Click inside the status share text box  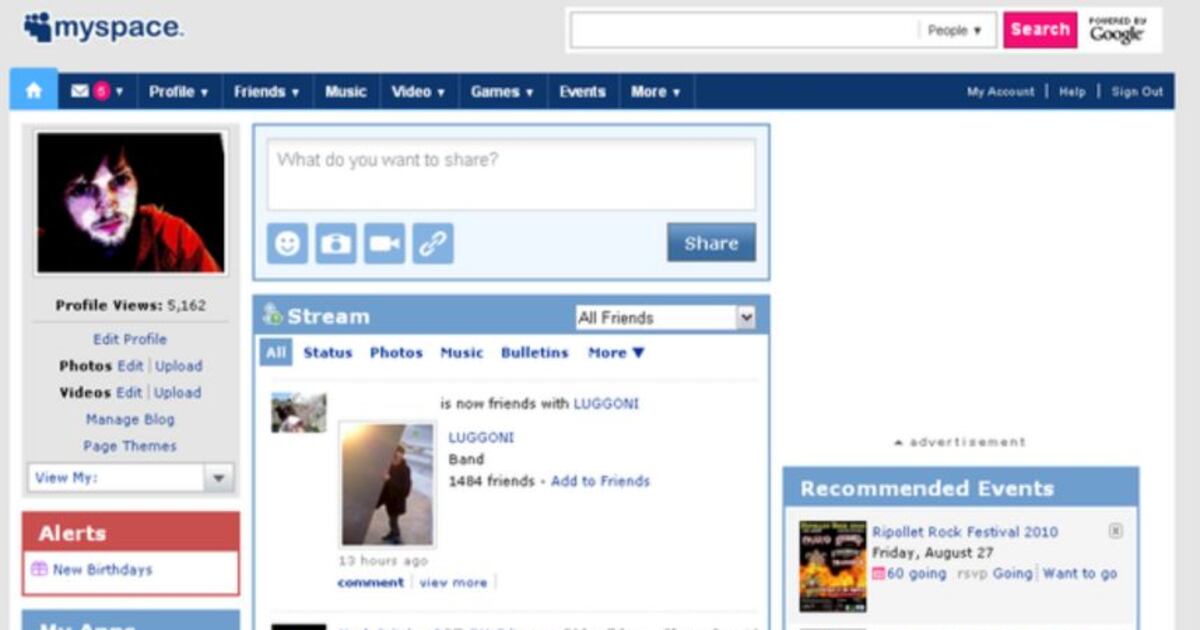click(x=512, y=173)
